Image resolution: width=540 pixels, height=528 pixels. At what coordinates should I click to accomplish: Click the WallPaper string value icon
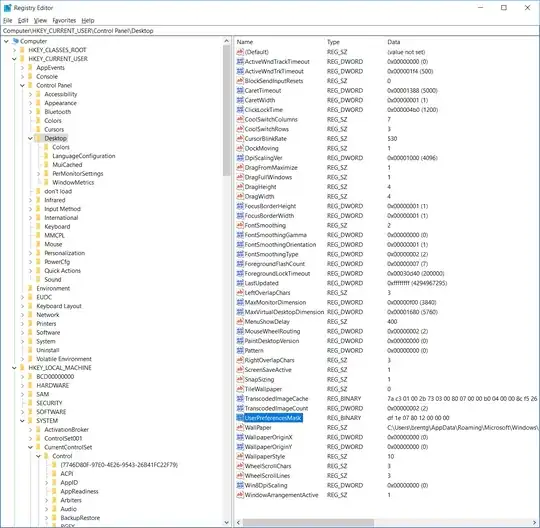tap(240, 427)
